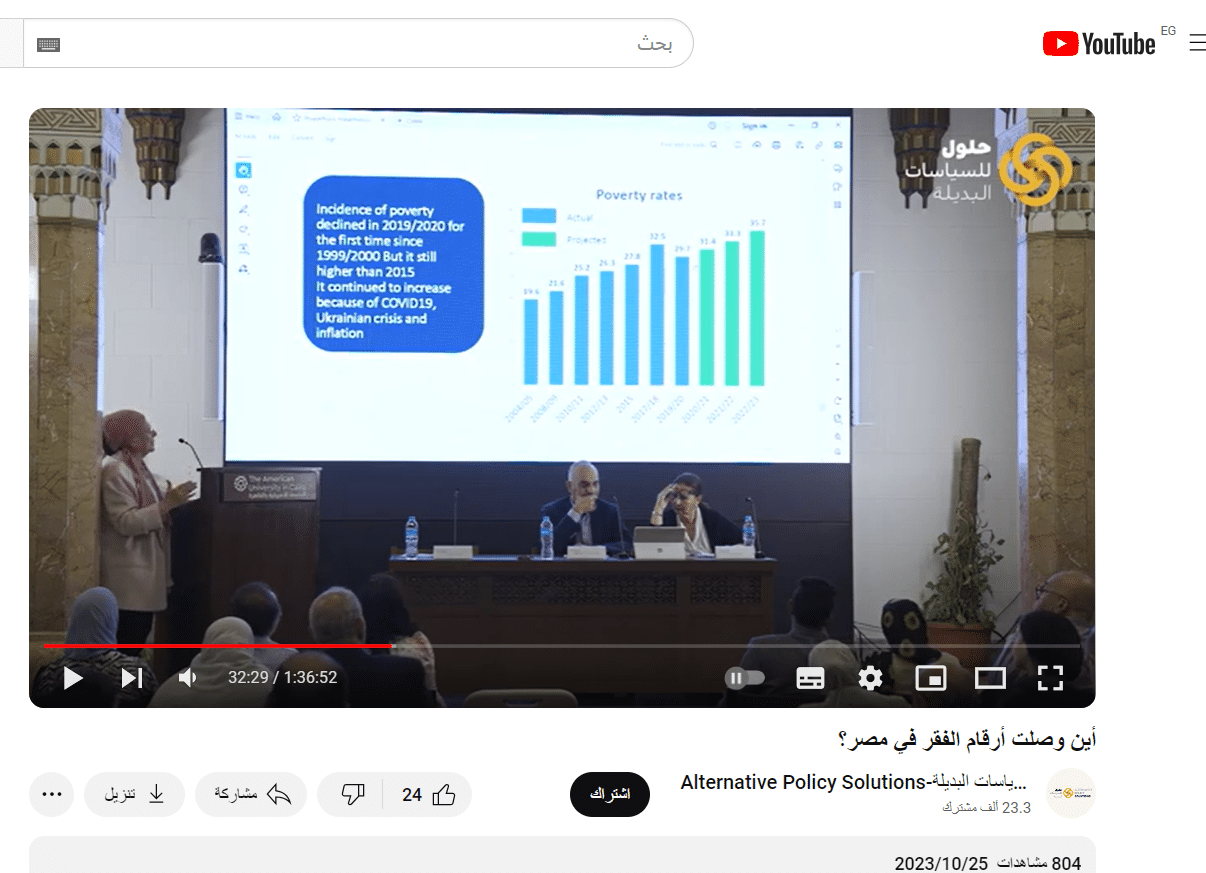Viewport: 1206px width, 873px height.
Task: Play the paused video
Action: [73, 678]
